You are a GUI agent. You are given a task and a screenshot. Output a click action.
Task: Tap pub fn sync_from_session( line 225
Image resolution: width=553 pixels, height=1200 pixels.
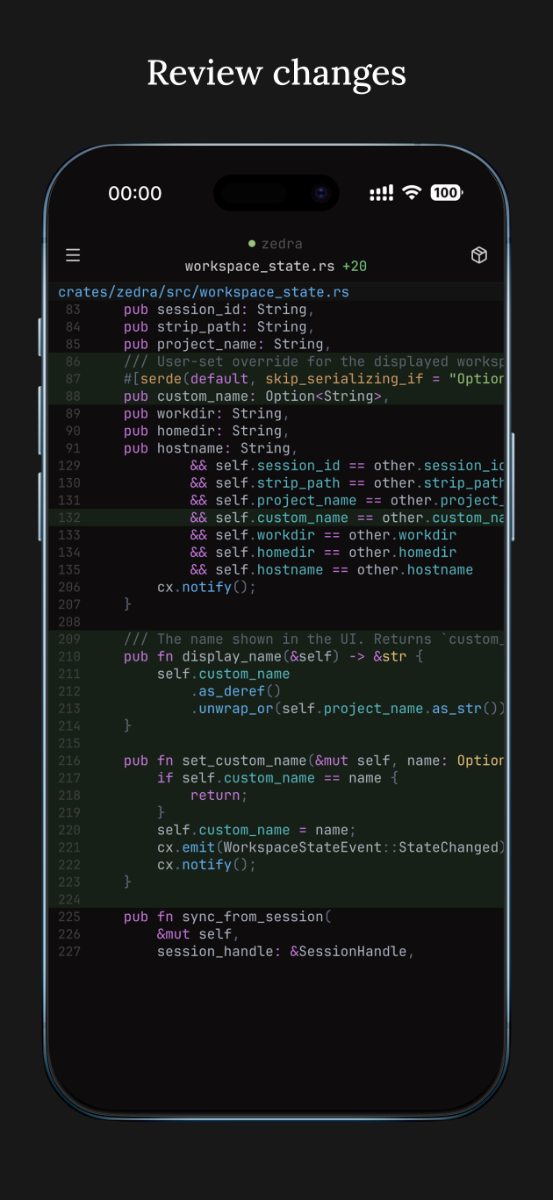coord(227,917)
